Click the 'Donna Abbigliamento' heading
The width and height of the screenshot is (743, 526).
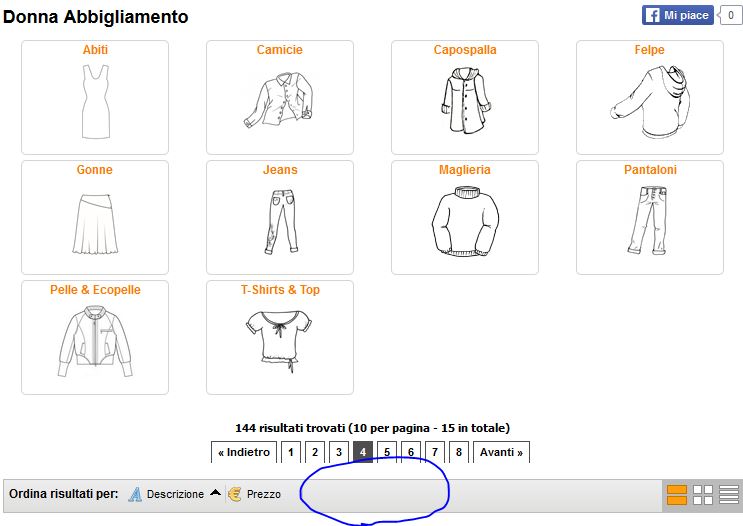(95, 17)
